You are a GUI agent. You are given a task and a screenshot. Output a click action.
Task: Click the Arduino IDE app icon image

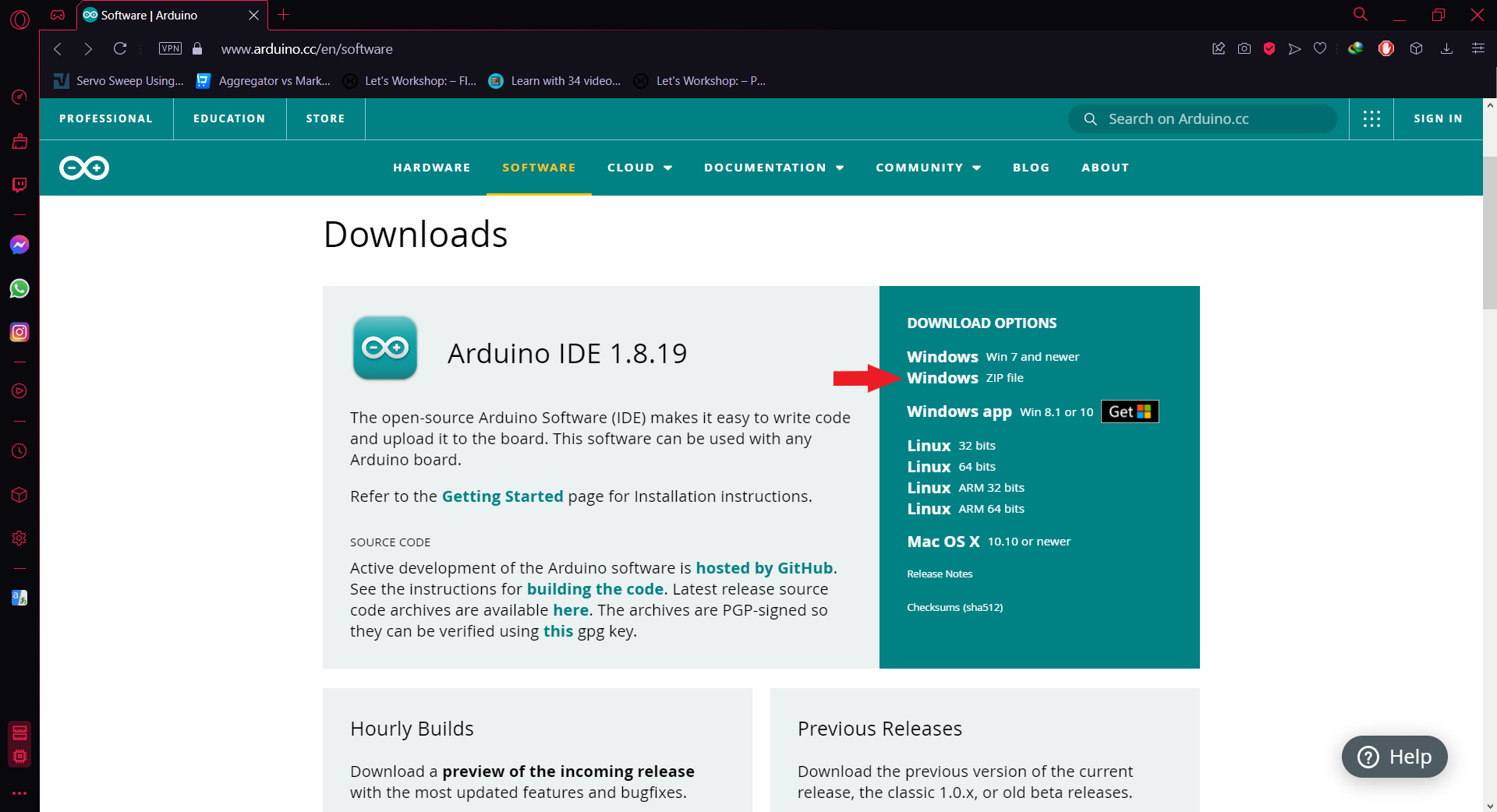click(385, 348)
